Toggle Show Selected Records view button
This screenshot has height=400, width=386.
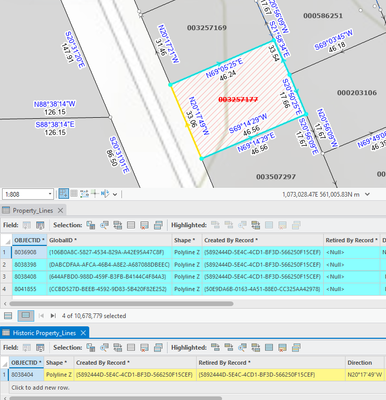coord(26,316)
